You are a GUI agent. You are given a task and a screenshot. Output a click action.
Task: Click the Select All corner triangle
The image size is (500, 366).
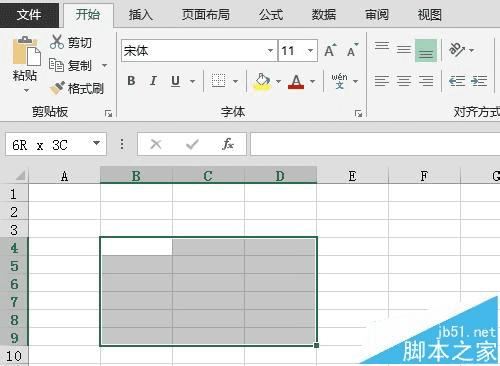(x=20, y=175)
